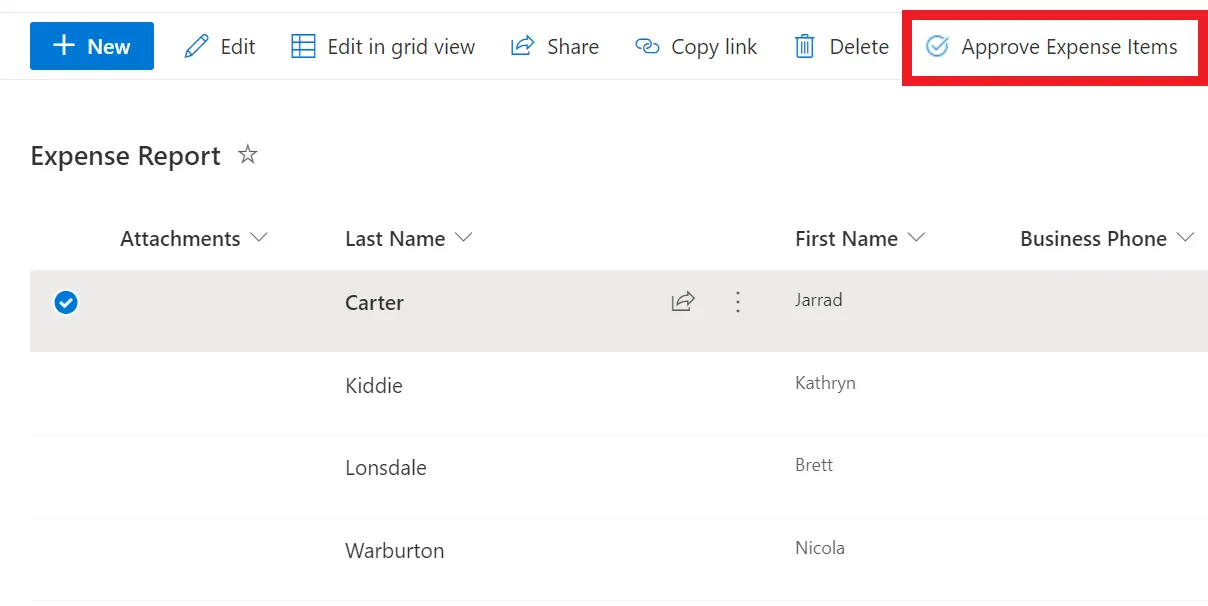Open the Kiddie list item
Screen dimensions: 1208x606
point(374,386)
